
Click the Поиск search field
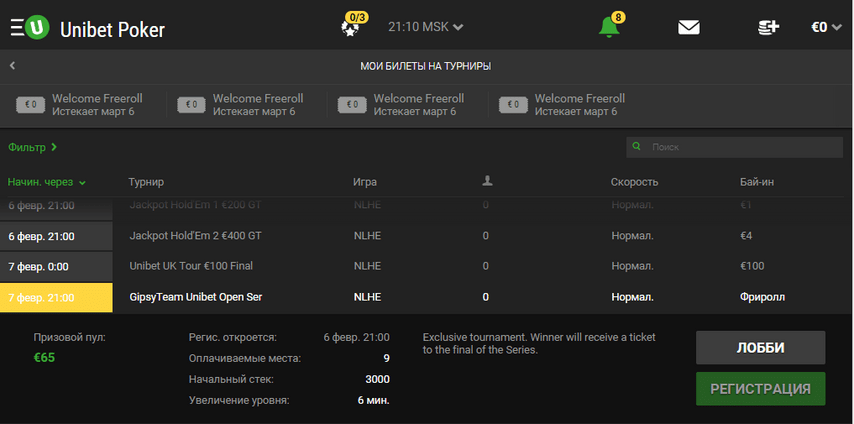pyautogui.click(x=734, y=147)
